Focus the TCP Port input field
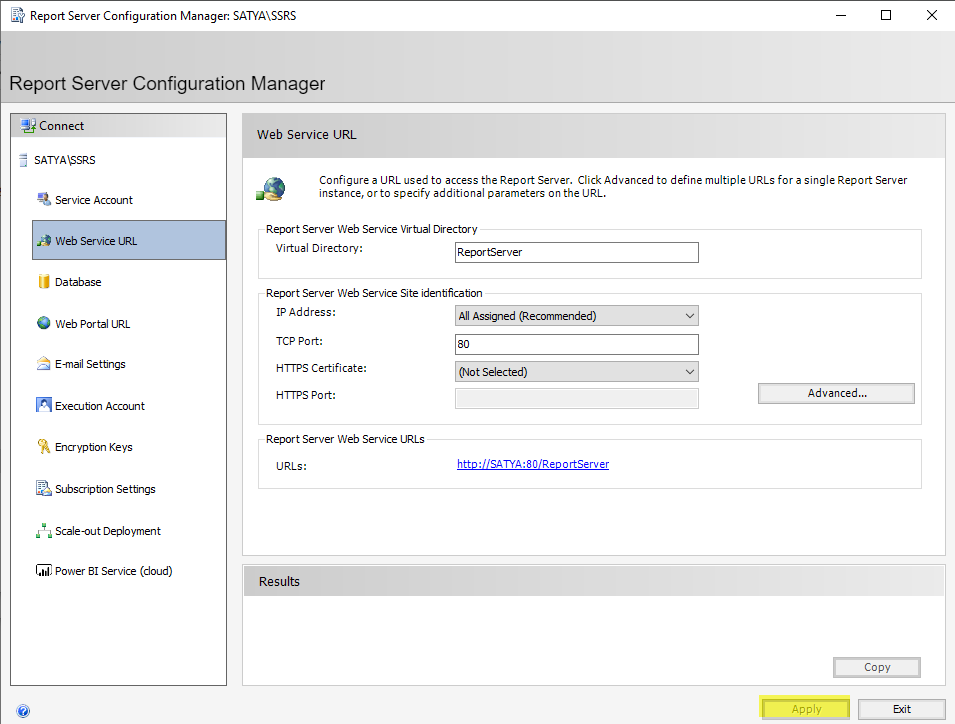The height and width of the screenshot is (724, 955). (576, 344)
